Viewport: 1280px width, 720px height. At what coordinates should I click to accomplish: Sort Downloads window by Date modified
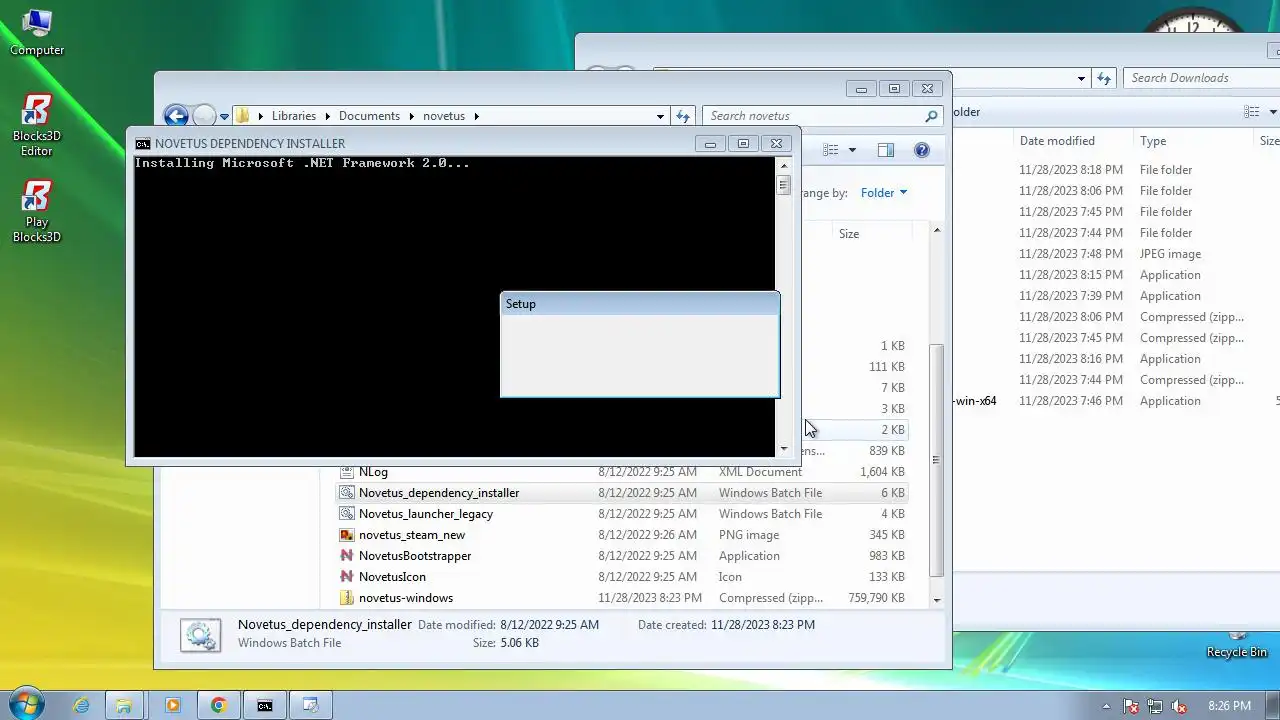[1073, 141]
